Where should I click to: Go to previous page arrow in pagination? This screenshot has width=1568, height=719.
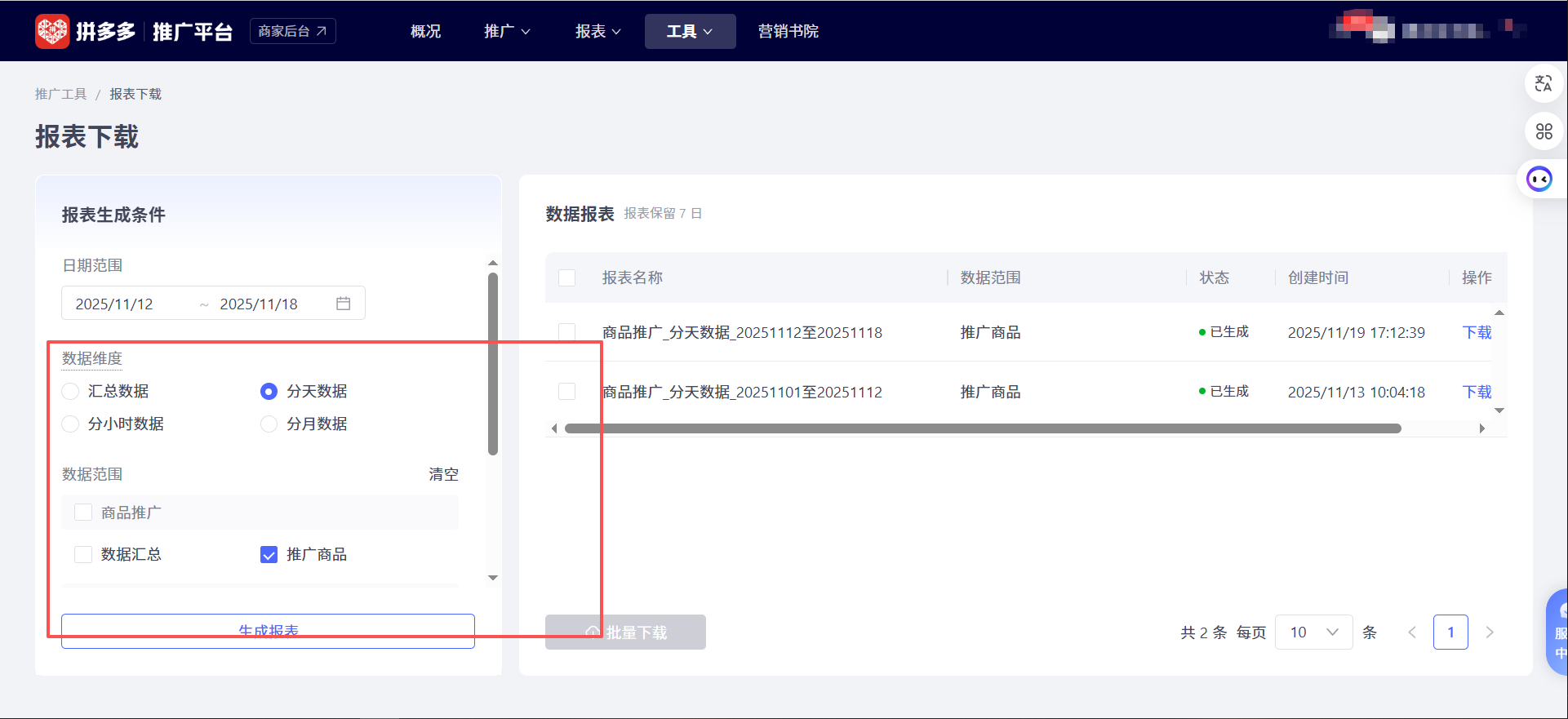coord(1412,632)
